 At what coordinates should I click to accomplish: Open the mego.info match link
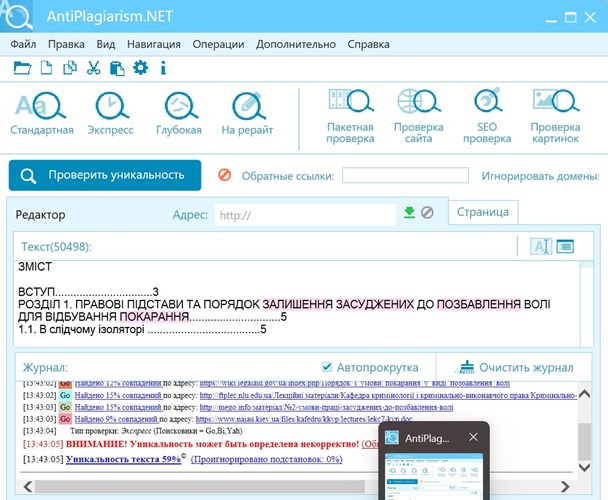click(326, 407)
